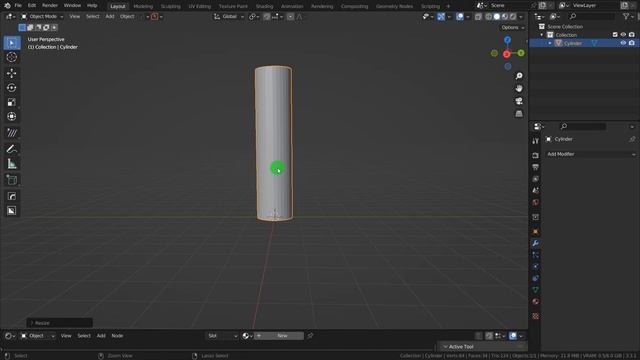Click the outliner search field
The width and height of the screenshot is (640, 360).
click(591, 16)
